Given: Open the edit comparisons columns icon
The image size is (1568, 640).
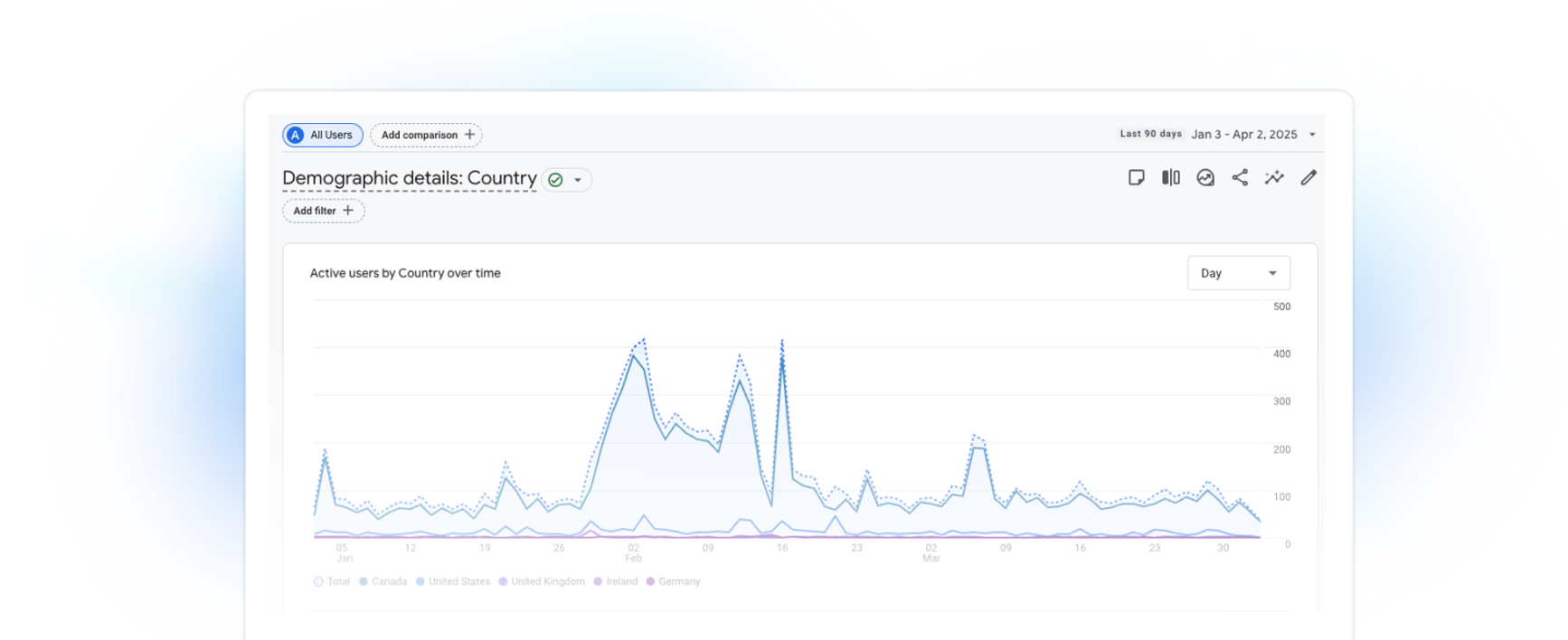Looking at the screenshot, I should pyautogui.click(x=1171, y=177).
